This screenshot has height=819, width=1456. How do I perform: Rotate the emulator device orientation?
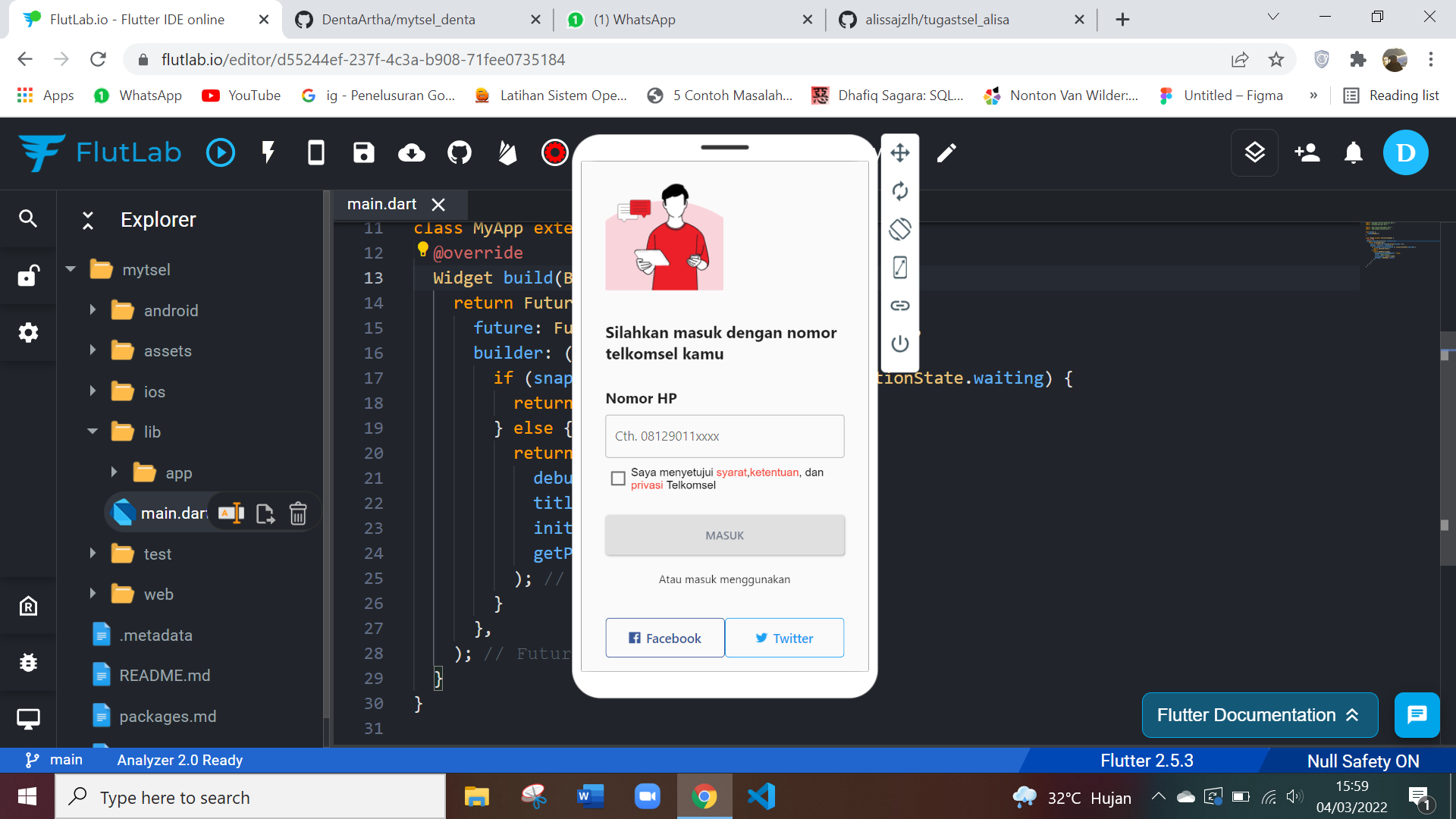click(900, 230)
